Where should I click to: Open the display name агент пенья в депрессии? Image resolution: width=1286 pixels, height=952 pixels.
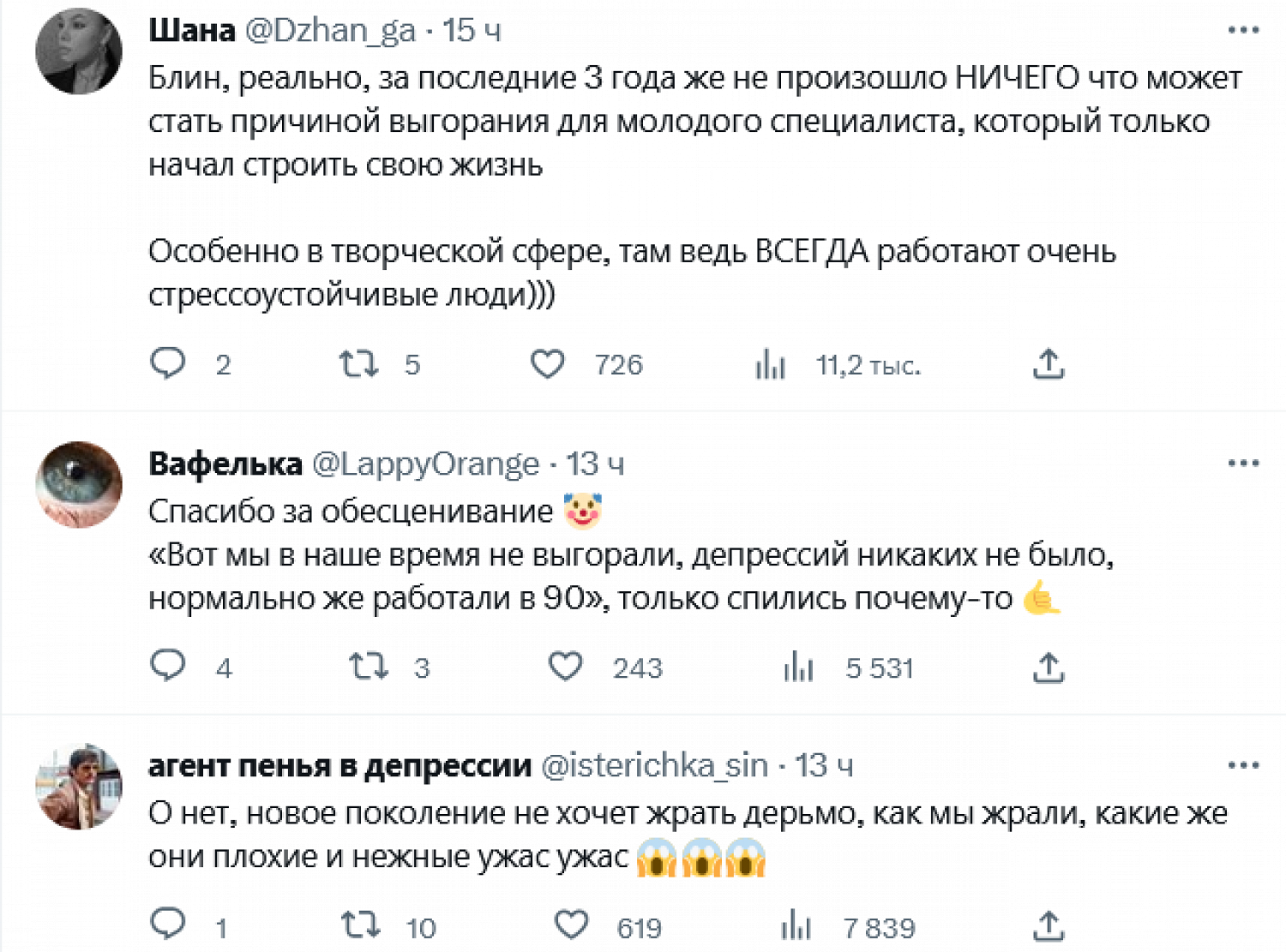coord(340,766)
